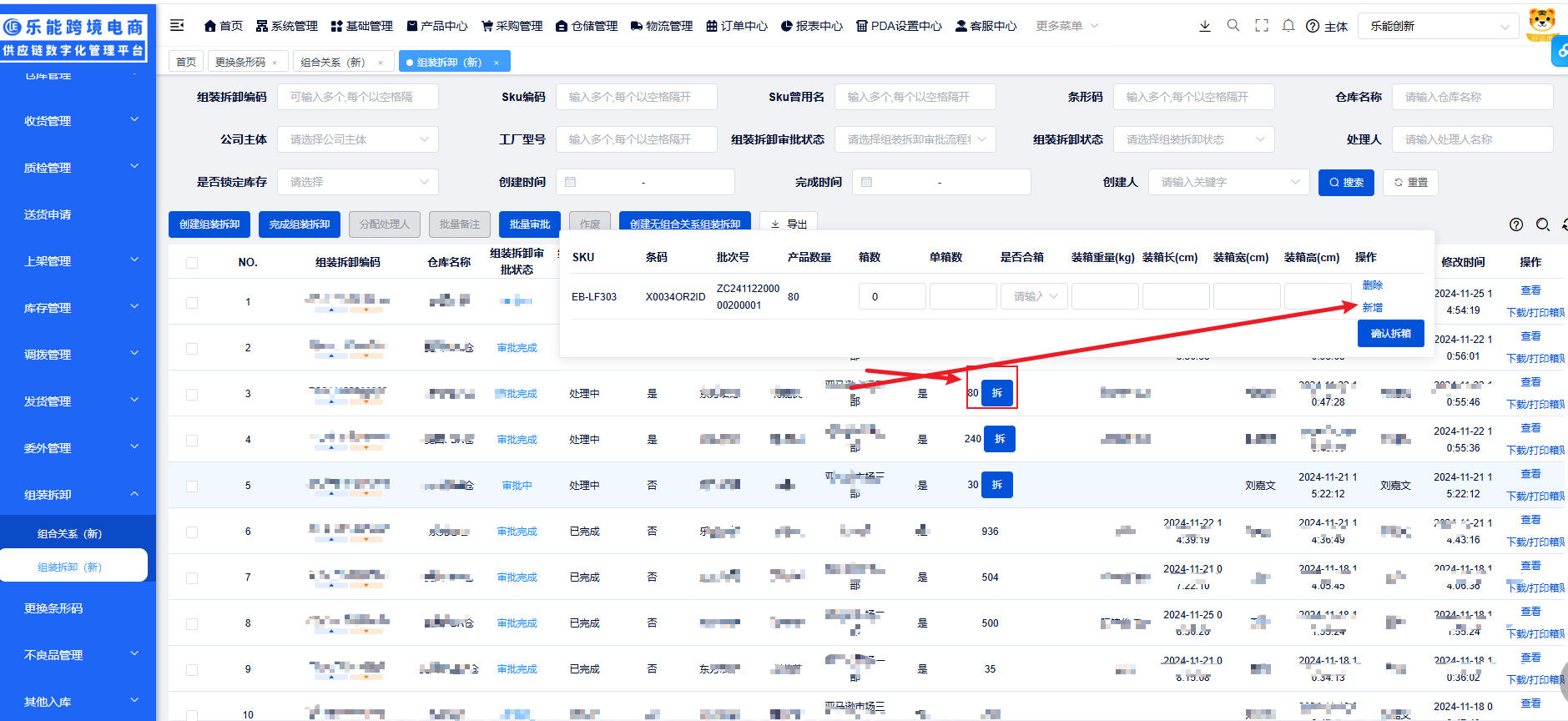Viewport: 1568px width, 721px height.
Task: Close the 更换条形码 tab
Action: point(275,63)
